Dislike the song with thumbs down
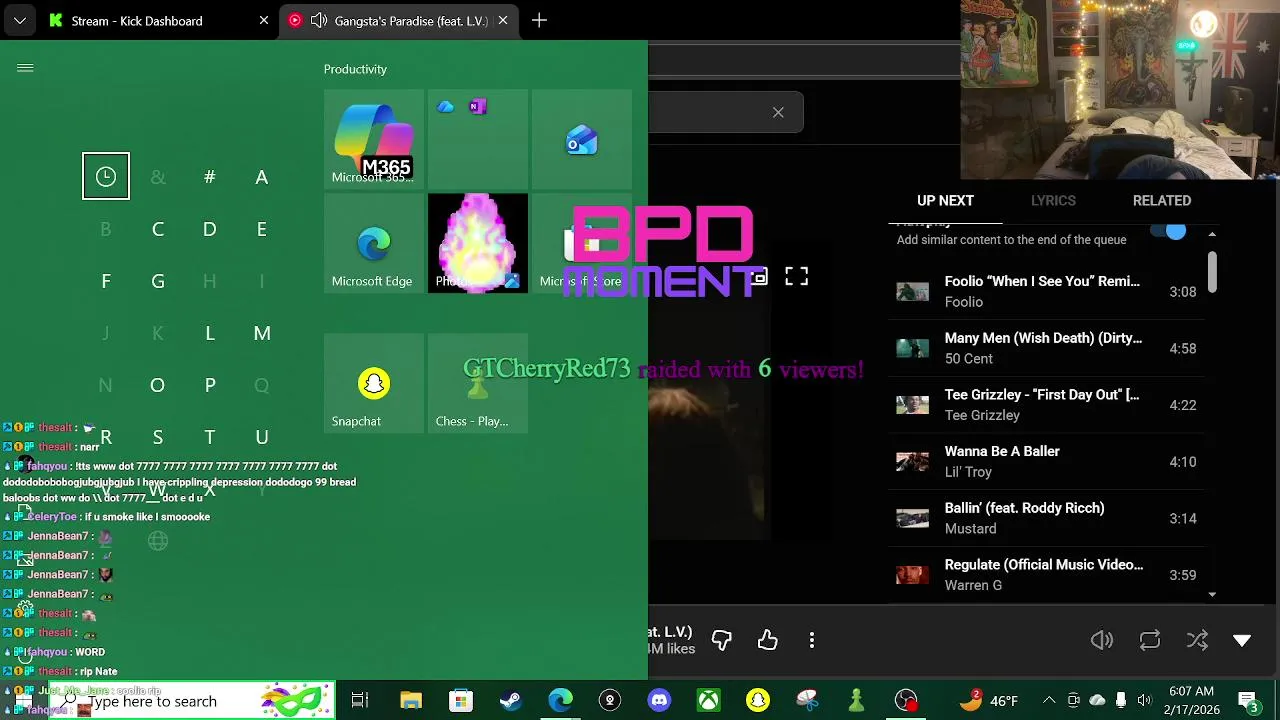Screen dimensions: 1280x720 pyautogui.click(x=721, y=640)
